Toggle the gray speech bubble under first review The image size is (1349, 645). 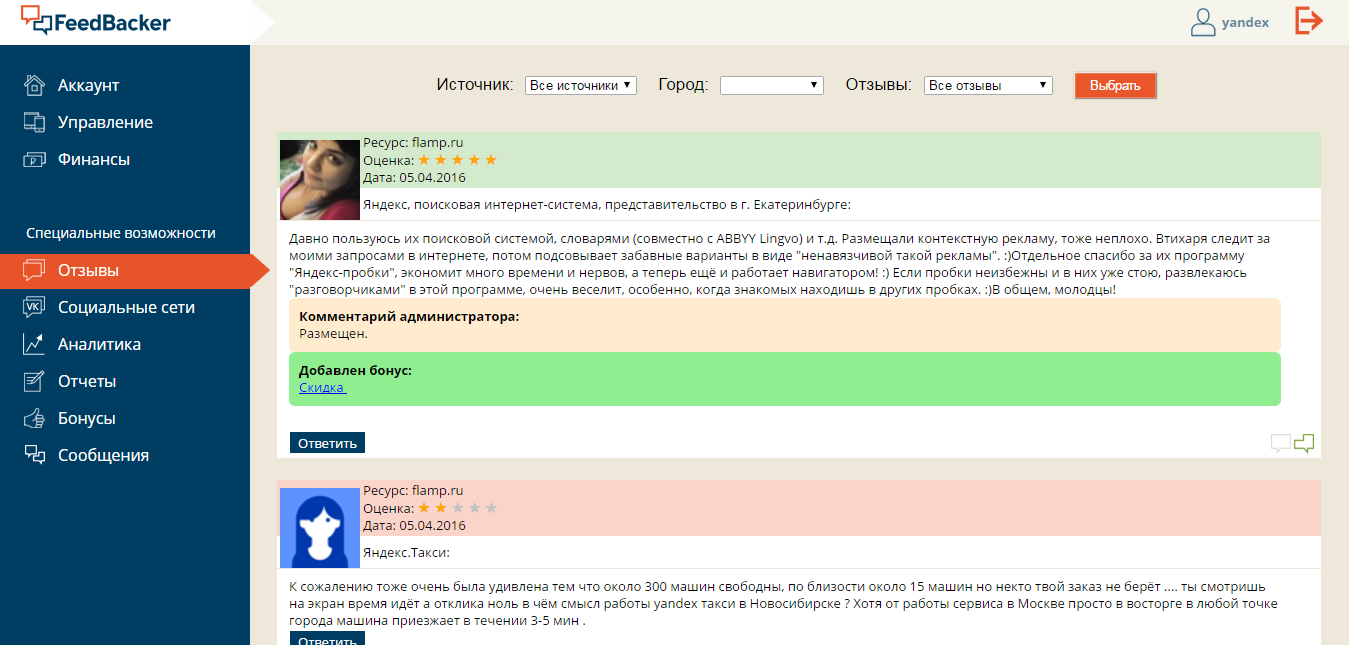click(1280, 442)
